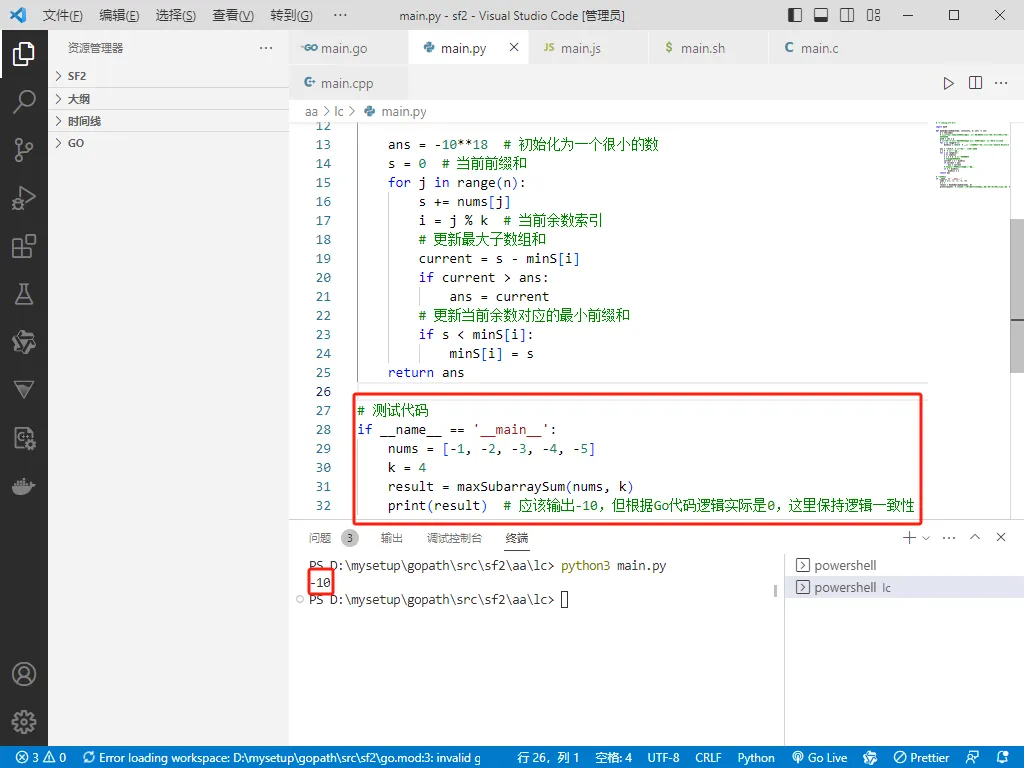1024x768 pixels.
Task: Select the powershell lc terminal
Action: point(904,587)
